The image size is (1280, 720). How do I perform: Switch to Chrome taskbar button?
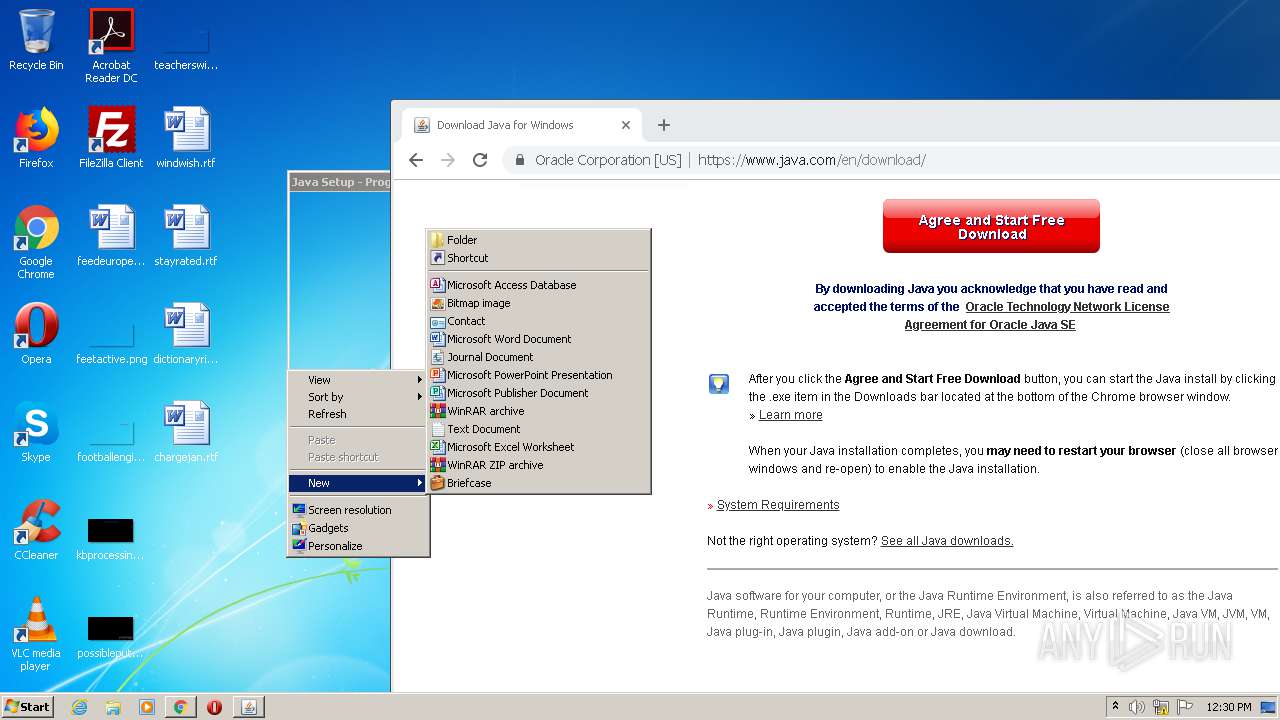coord(180,707)
